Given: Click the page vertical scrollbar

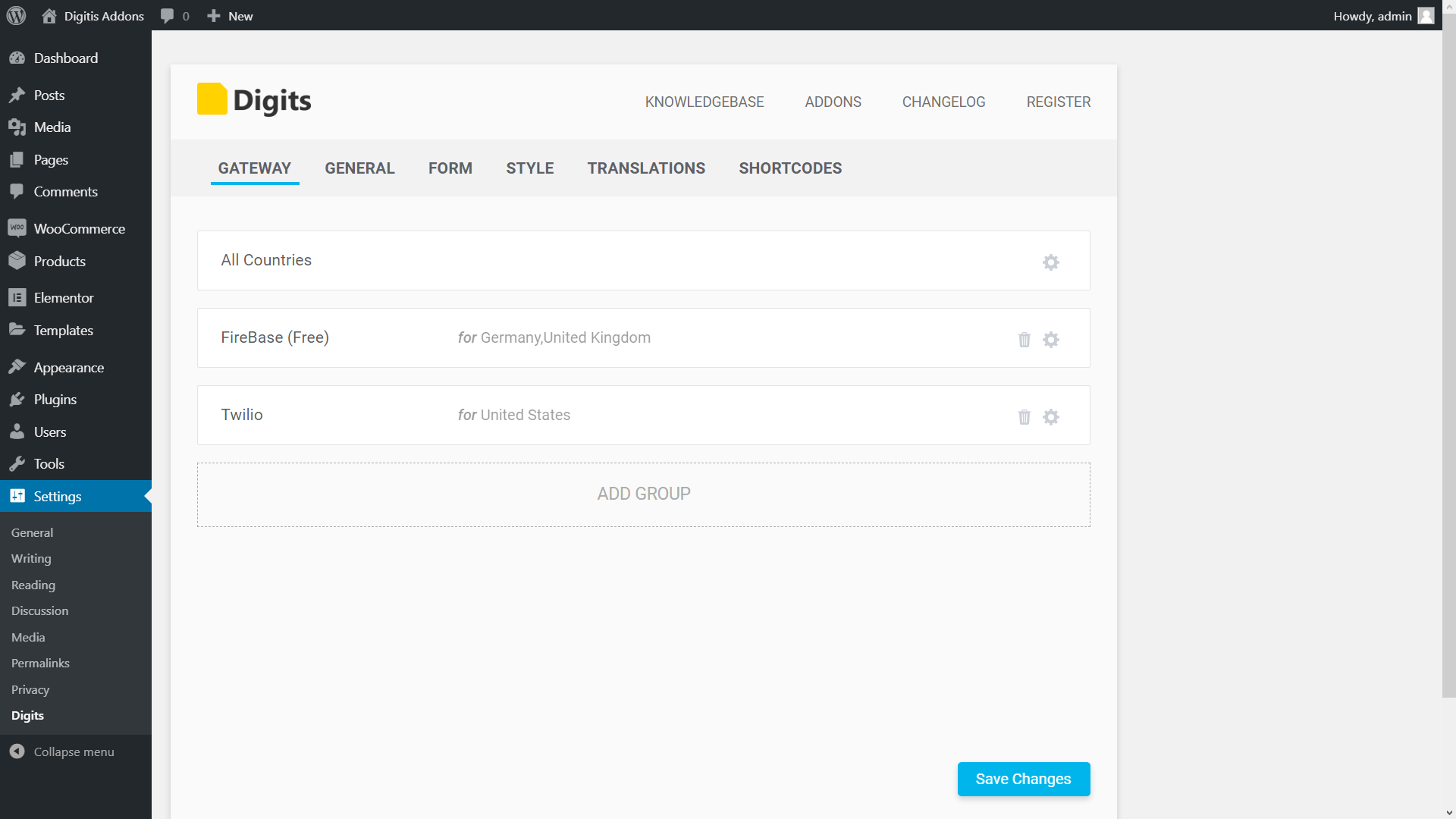Looking at the screenshot, I should [x=1449, y=356].
